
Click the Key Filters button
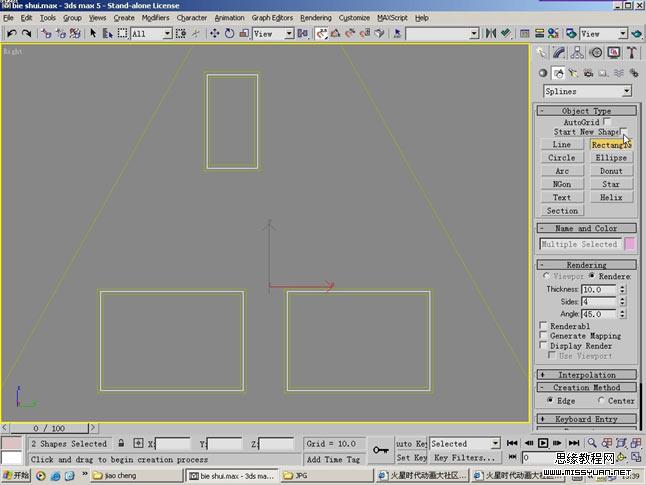coord(465,457)
